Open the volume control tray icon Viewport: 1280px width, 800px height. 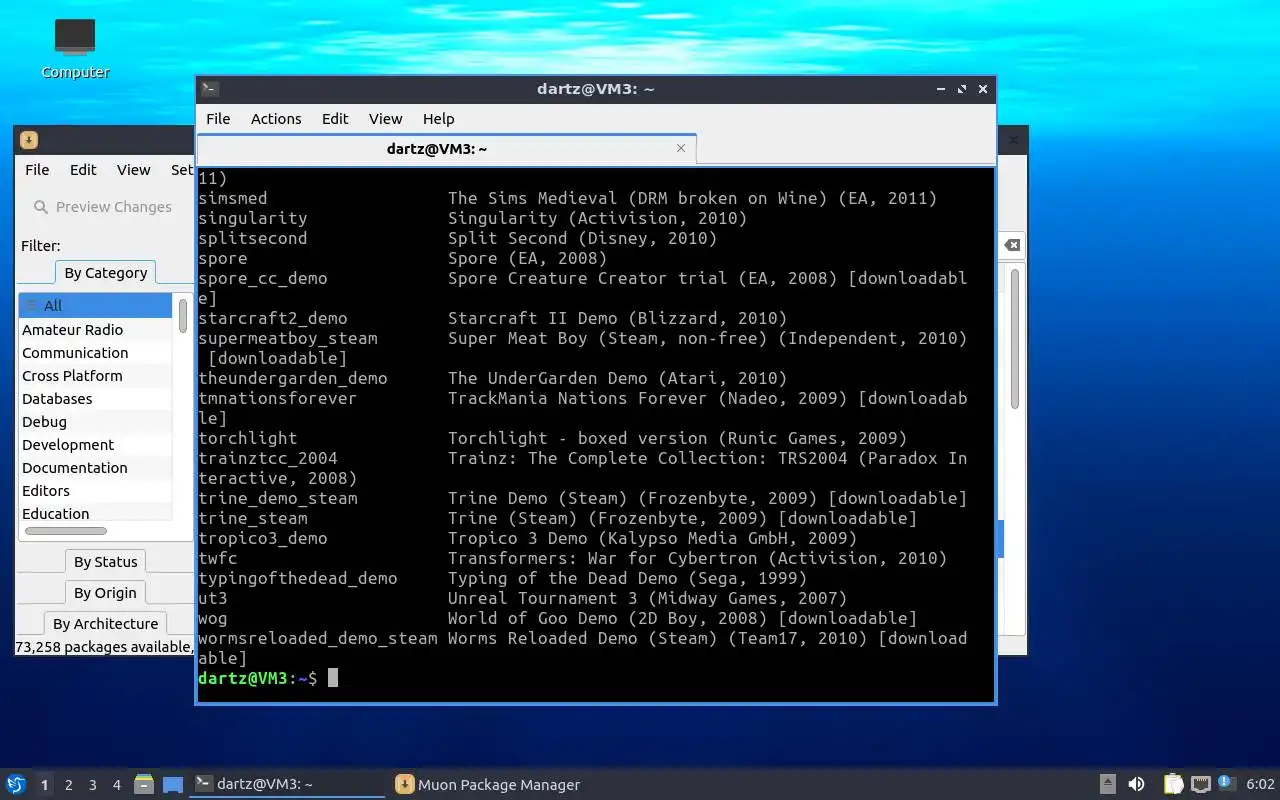click(x=1136, y=784)
